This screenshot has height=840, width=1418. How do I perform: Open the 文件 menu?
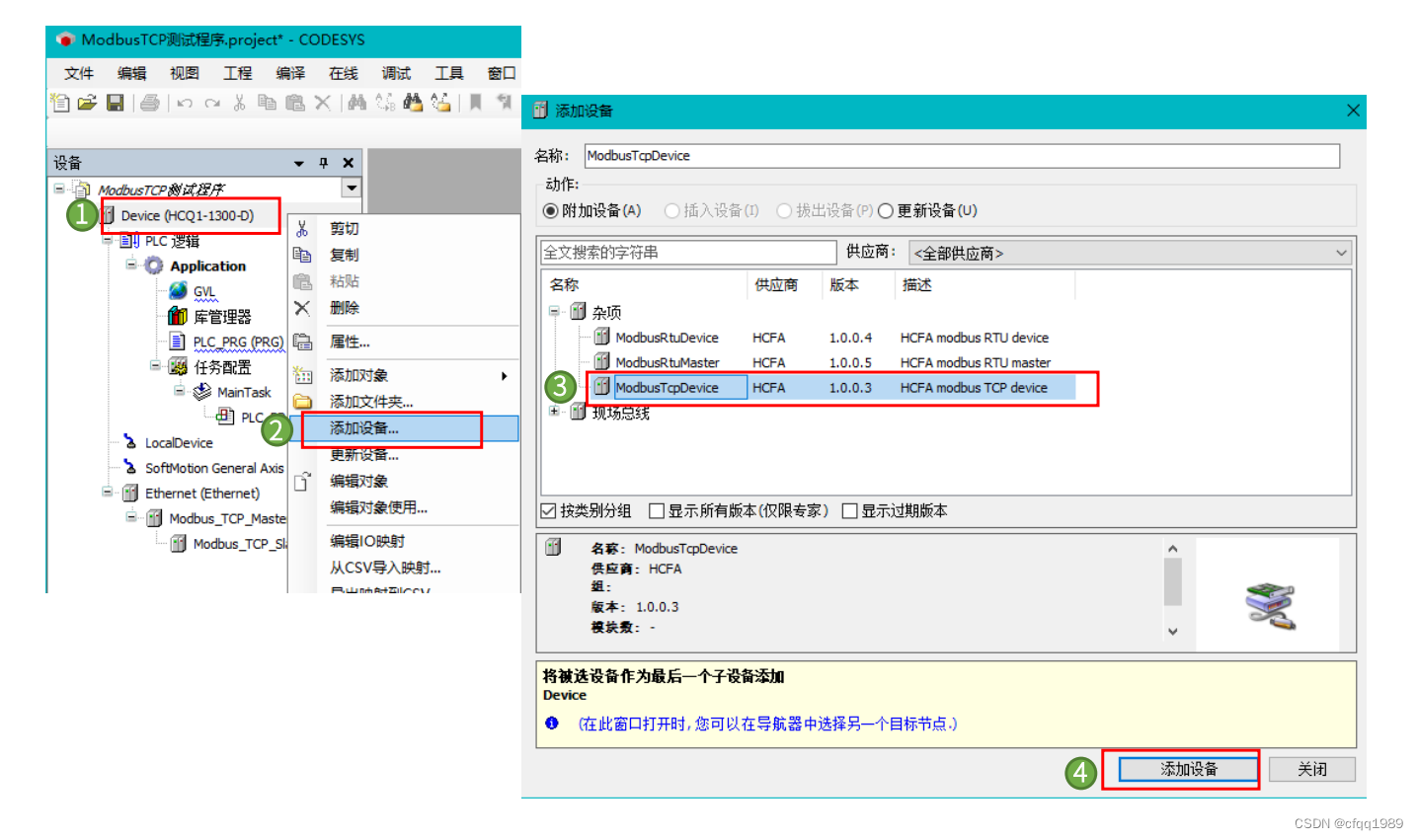pyautogui.click(x=79, y=73)
